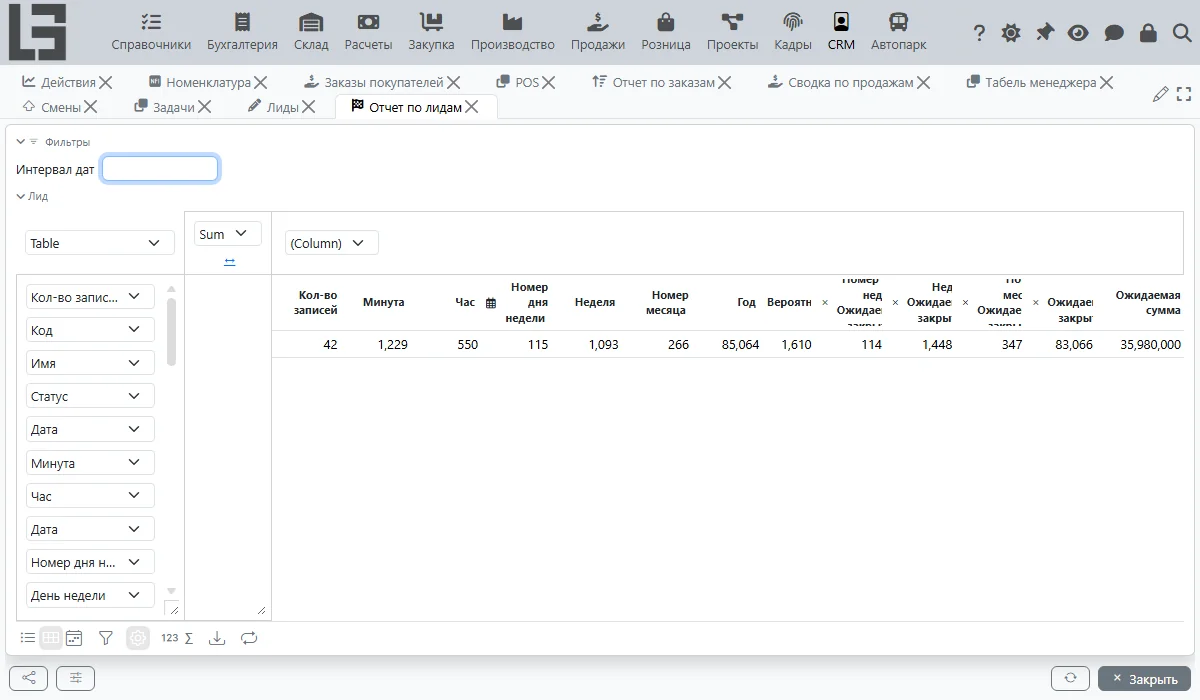Expand the День недели field dropdown

[x=90, y=595]
